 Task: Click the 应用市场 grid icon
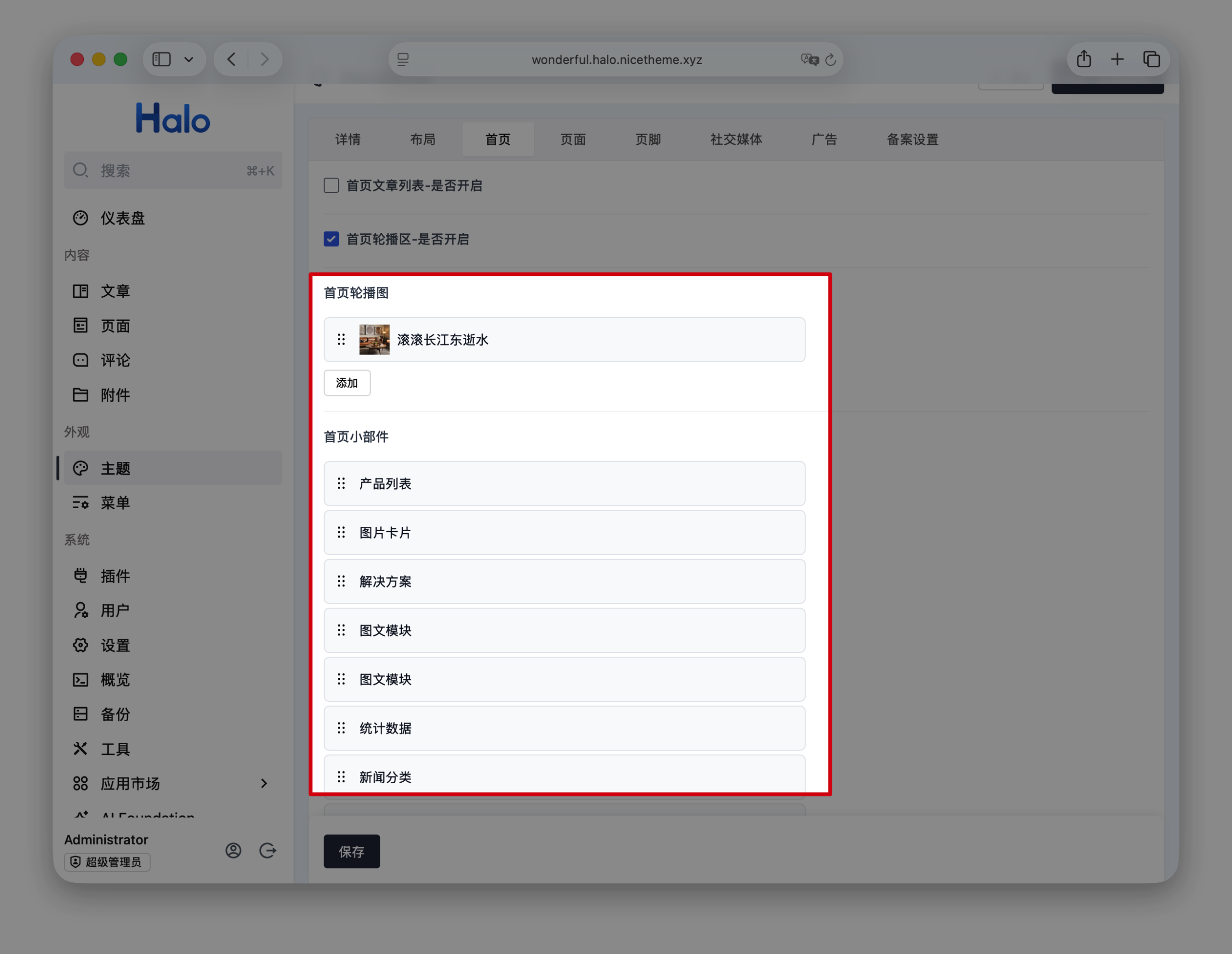(x=81, y=783)
